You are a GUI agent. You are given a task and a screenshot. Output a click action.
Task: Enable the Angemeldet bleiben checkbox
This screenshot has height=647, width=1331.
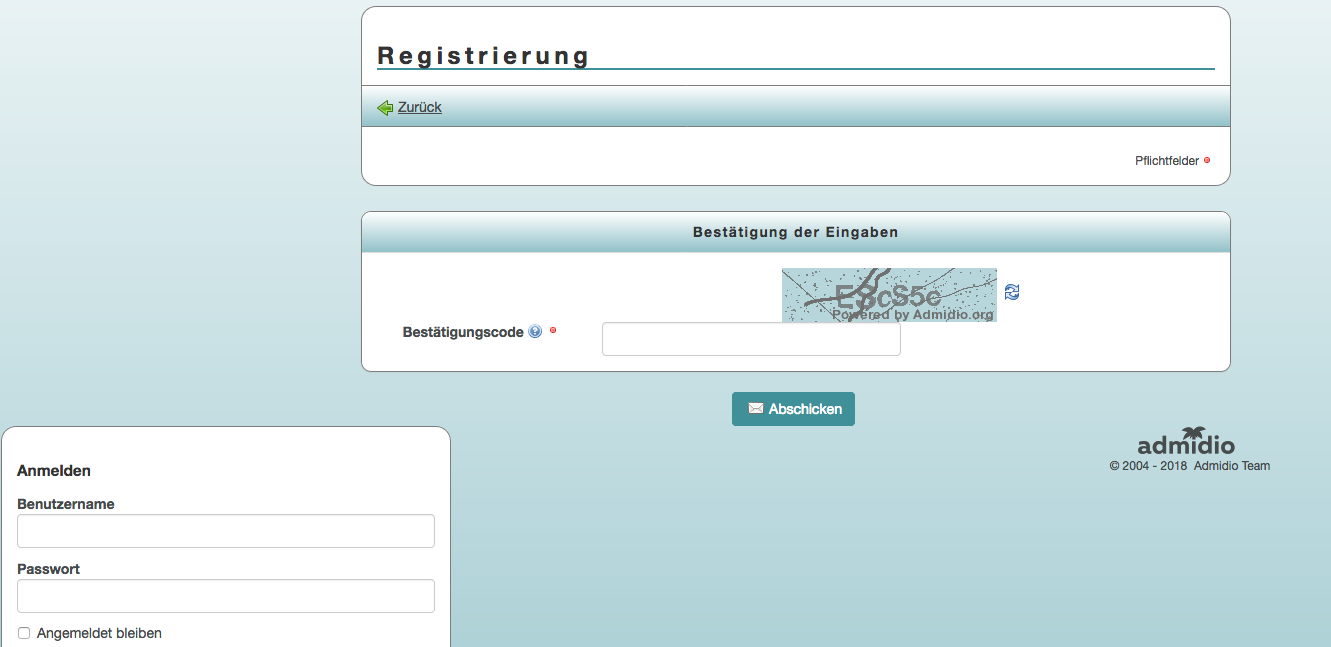(24, 633)
